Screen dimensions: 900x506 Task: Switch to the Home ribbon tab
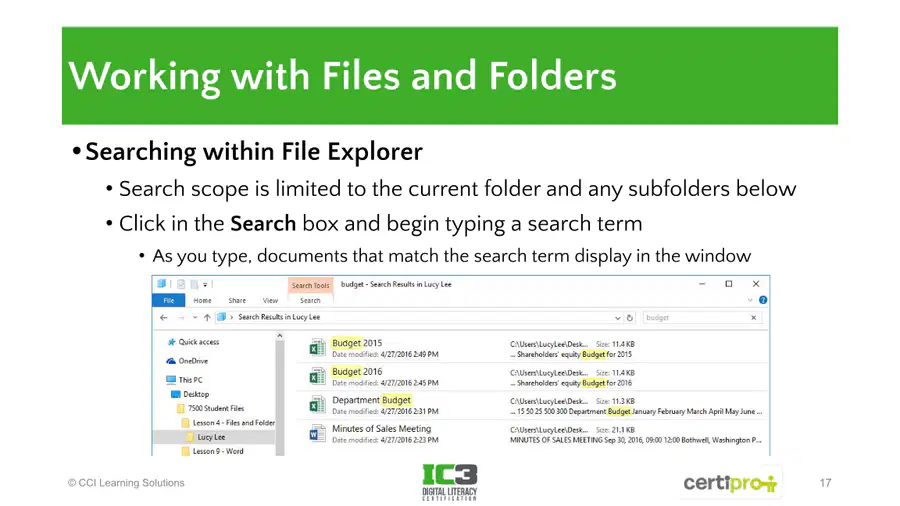coord(202,301)
